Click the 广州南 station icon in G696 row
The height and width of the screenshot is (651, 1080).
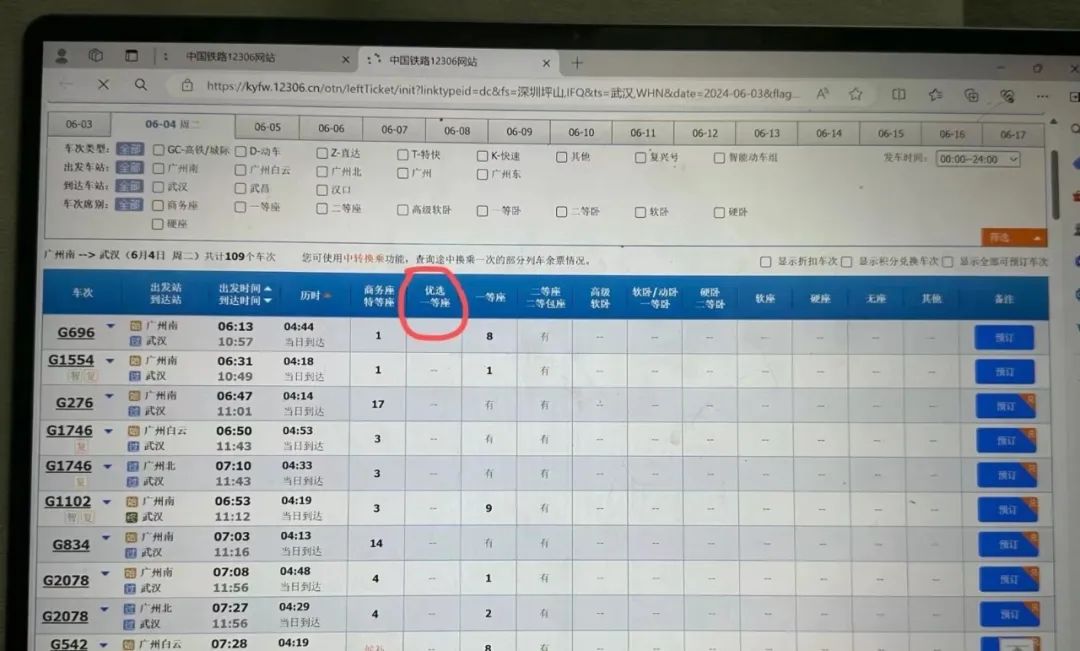point(135,325)
